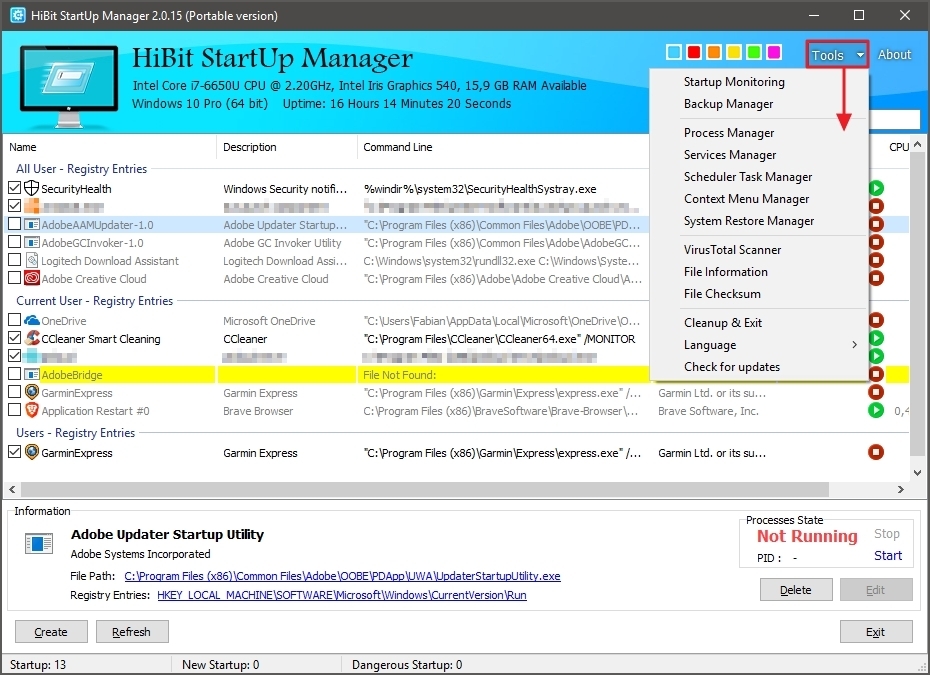Click the red stopped-status icon in AdobeAAMUpdater row
Screen dimensions: 930x675
coord(876,224)
